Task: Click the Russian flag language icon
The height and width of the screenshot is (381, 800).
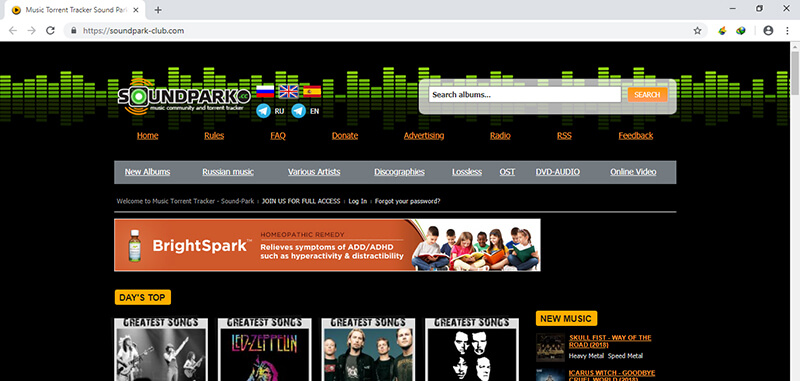Action: [x=265, y=92]
